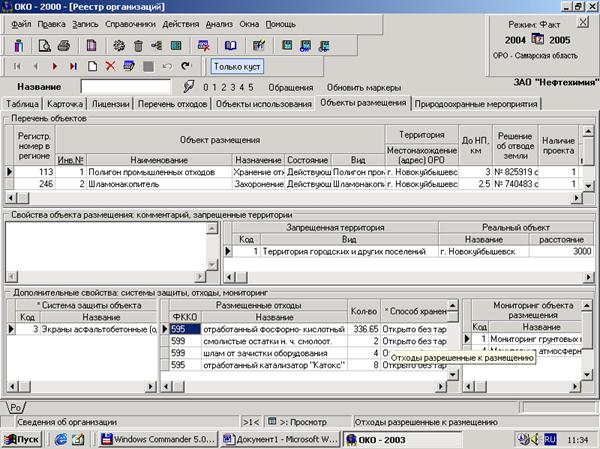Switch to the Перечень отходов tab
The height and width of the screenshot is (449, 600).
(x=172, y=104)
